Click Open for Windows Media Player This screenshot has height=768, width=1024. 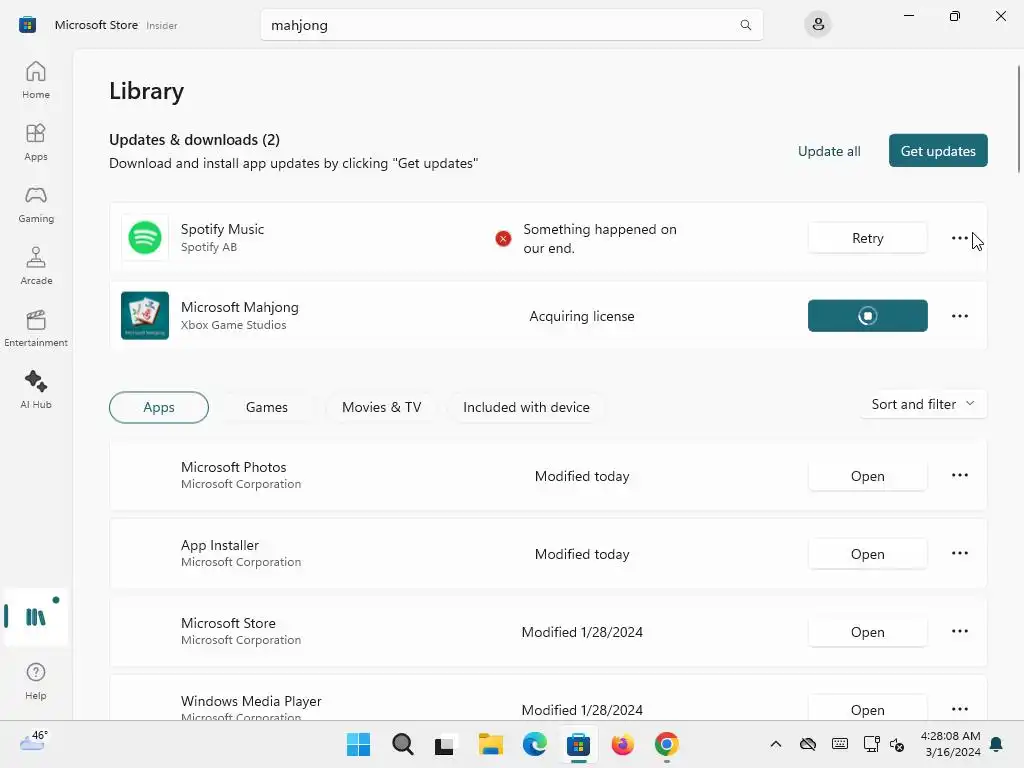click(867, 710)
